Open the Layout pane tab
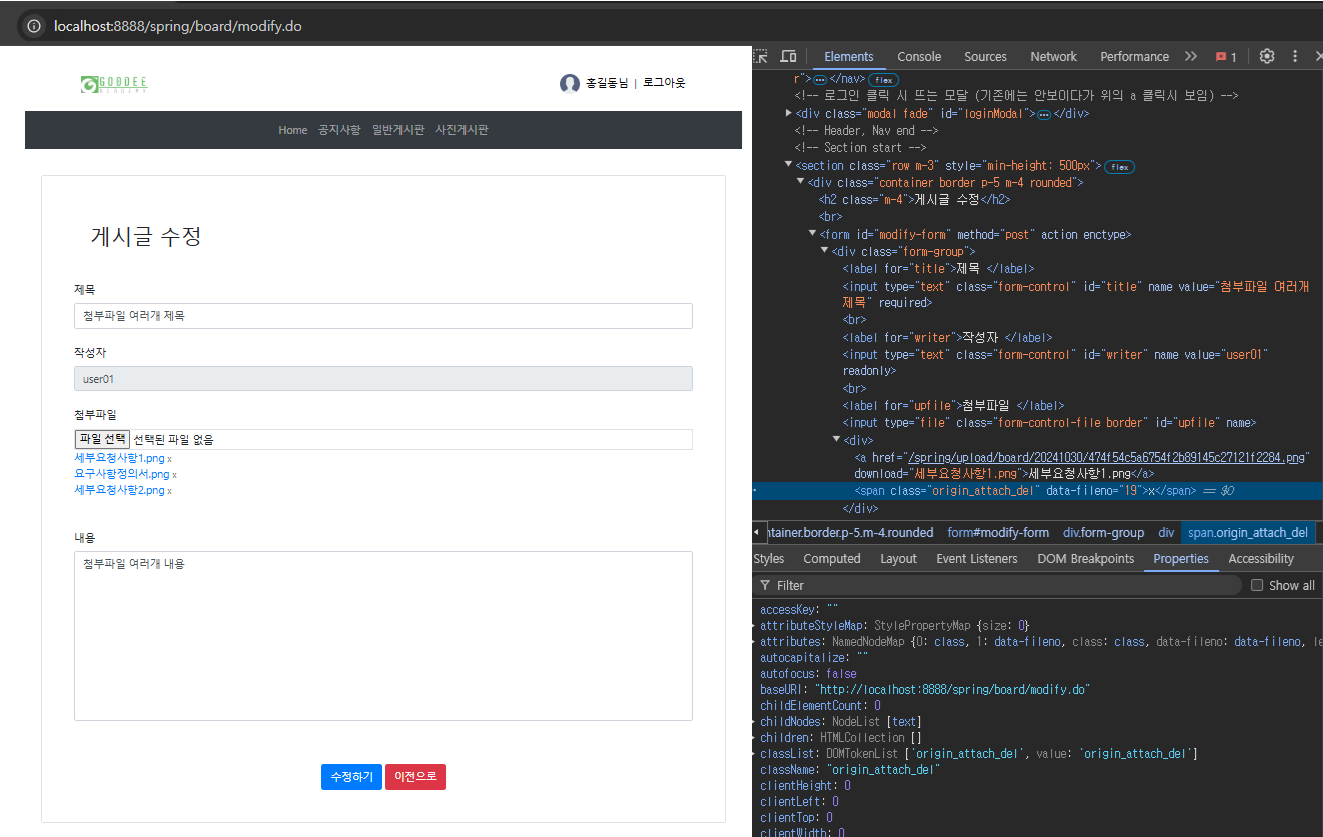The height and width of the screenshot is (837, 1323). pyautogui.click(x=898, y=559)
